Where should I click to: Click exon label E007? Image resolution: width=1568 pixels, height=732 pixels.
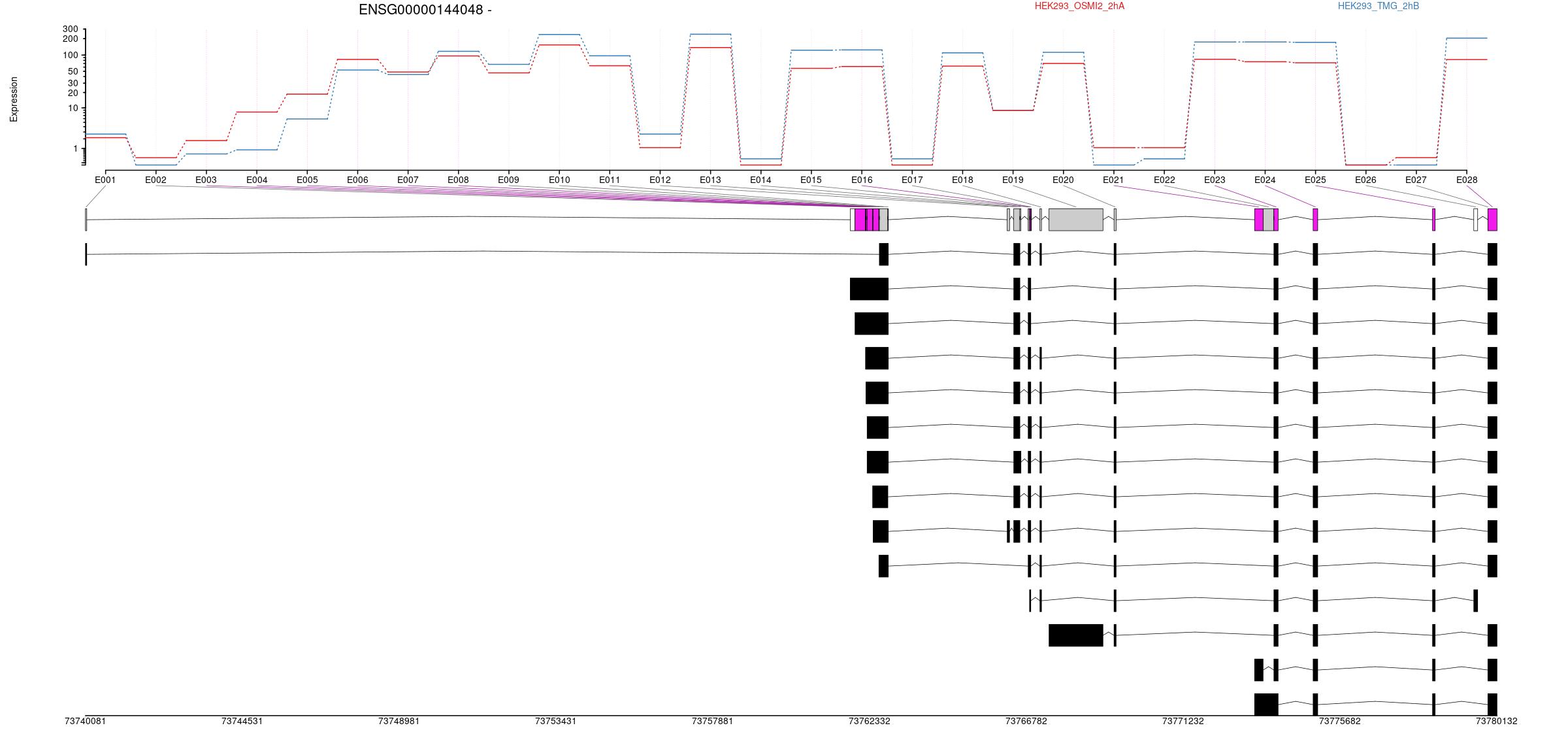pos(408,180)
